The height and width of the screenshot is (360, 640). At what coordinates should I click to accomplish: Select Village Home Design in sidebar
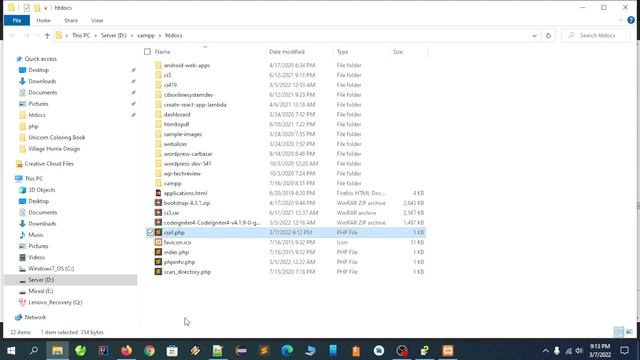point(54,149)
